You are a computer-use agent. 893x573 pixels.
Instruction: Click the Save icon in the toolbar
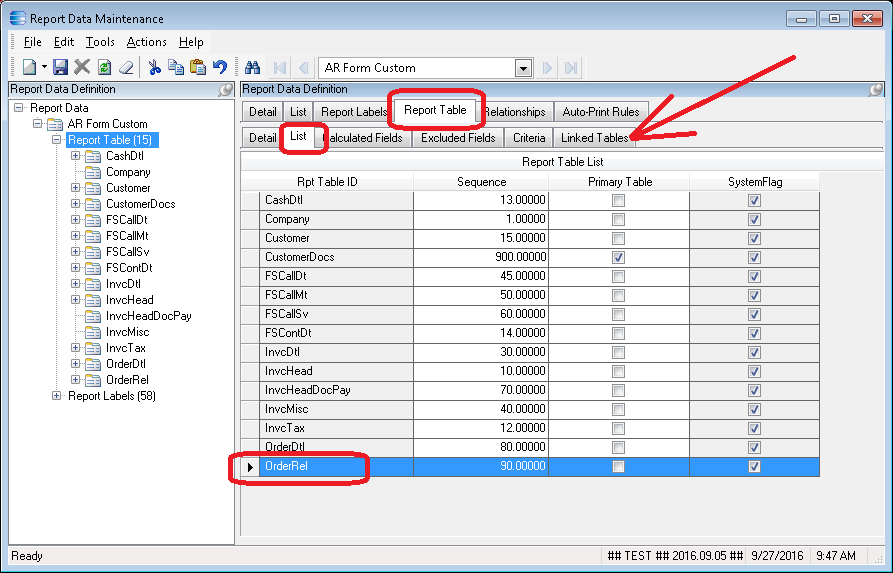pyautogui.click(x=60, y=68)
